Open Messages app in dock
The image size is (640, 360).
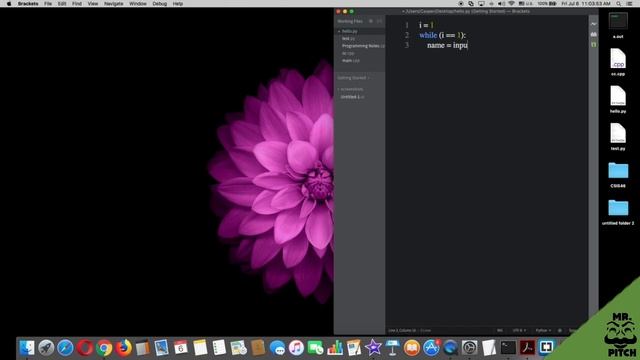[x=278, y=348]
